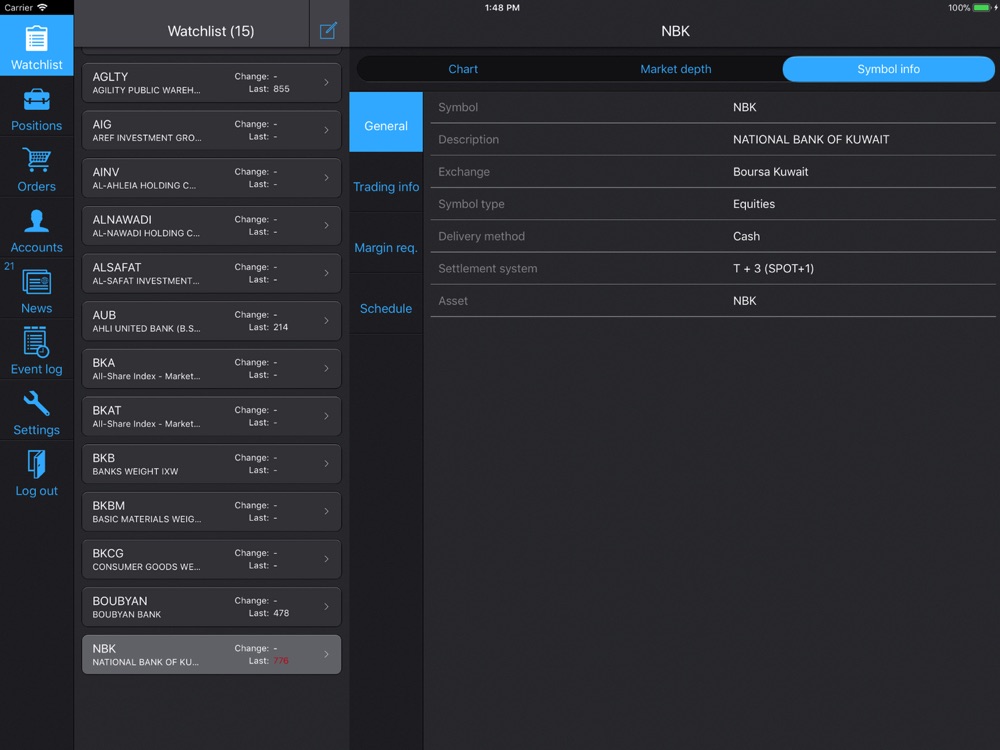Tap BOUBYAN last price 478
The height and width of the screenshot is (750, 1000).
pyautogui.click(x=281, y=614)
